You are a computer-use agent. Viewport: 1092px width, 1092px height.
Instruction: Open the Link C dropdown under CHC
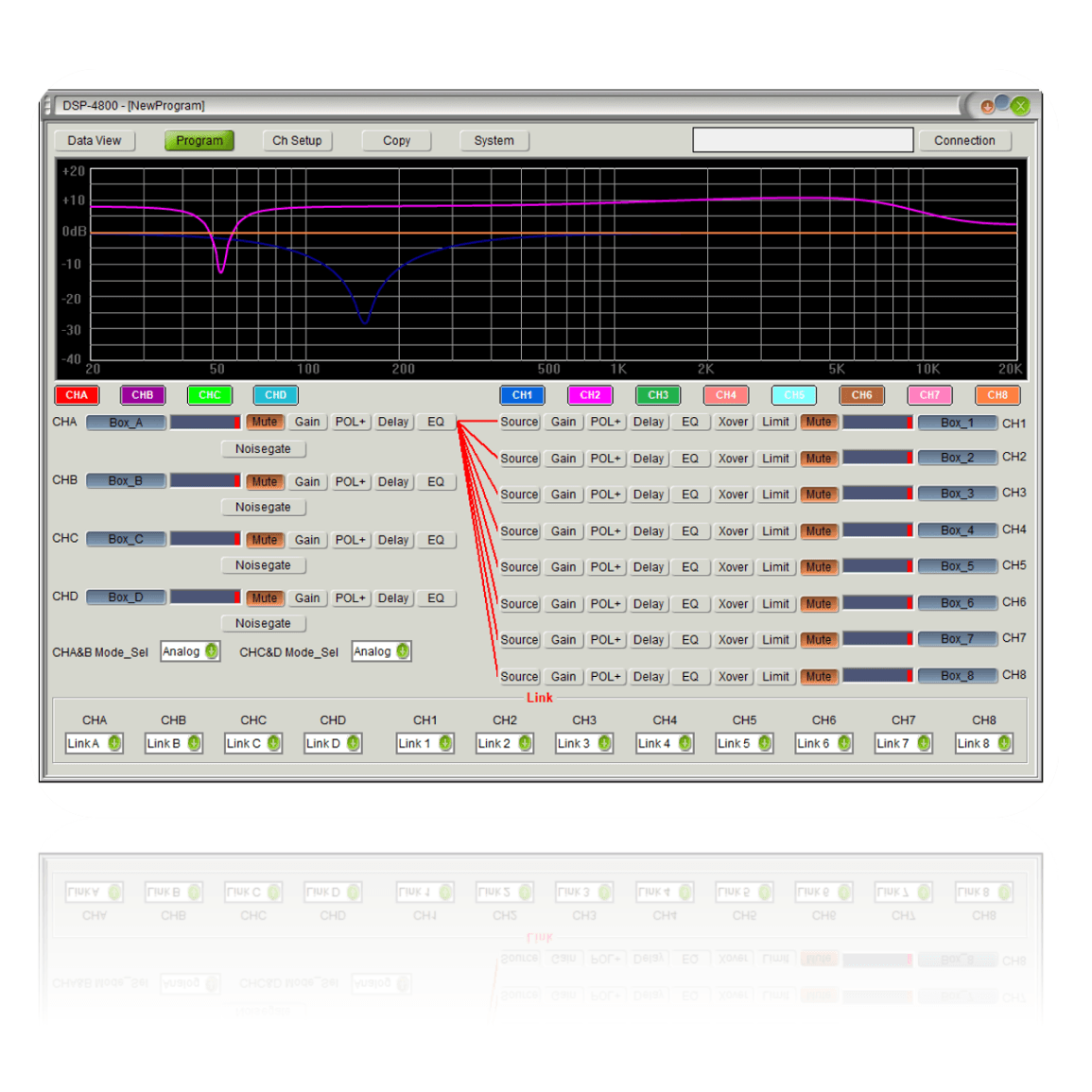(x=252, y=743)
